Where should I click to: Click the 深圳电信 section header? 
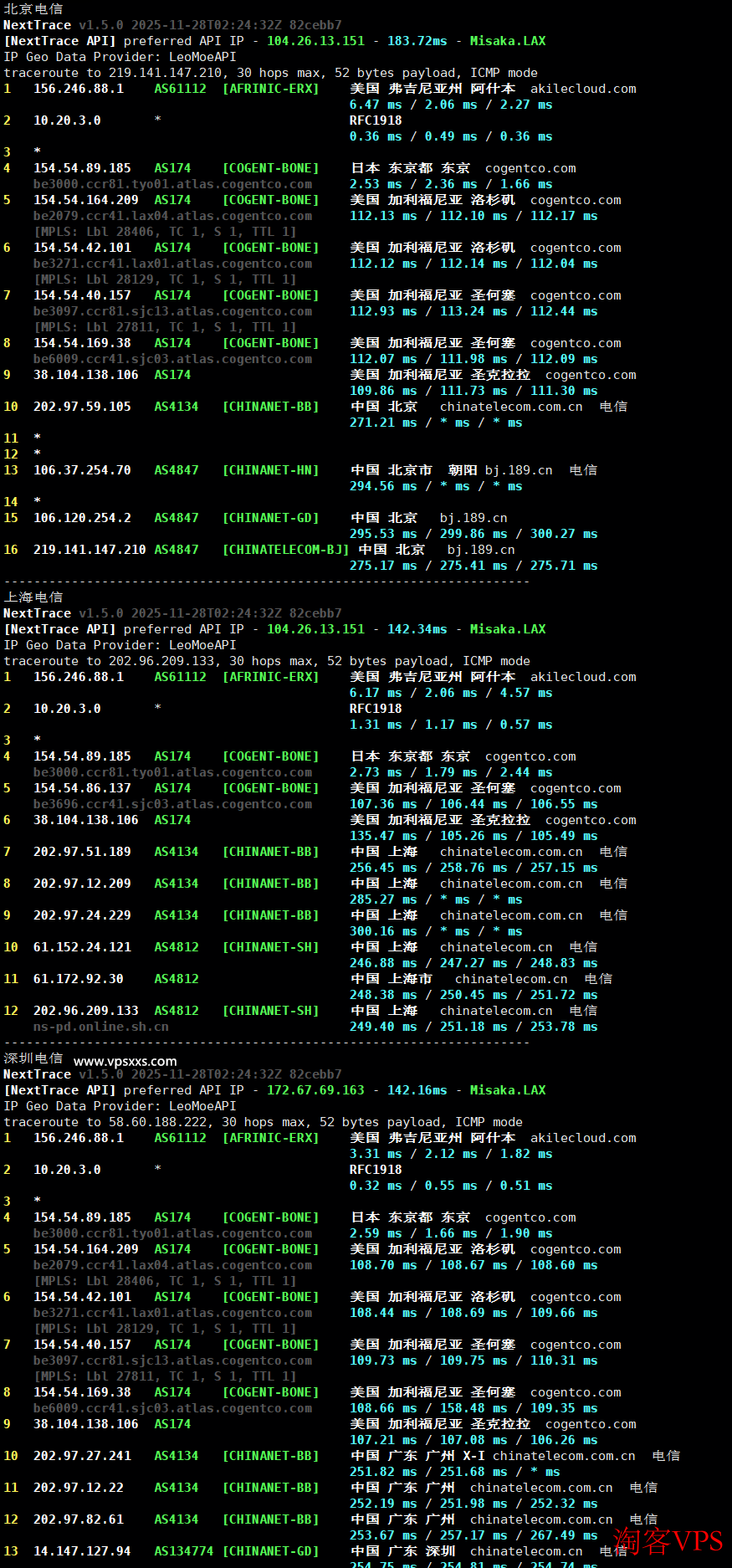33,1058
